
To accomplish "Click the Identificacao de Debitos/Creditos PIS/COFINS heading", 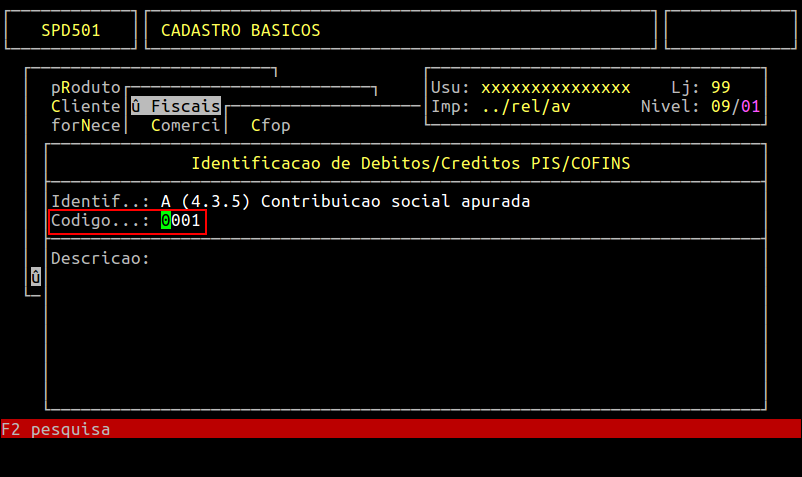I will (x=410, y=162).
